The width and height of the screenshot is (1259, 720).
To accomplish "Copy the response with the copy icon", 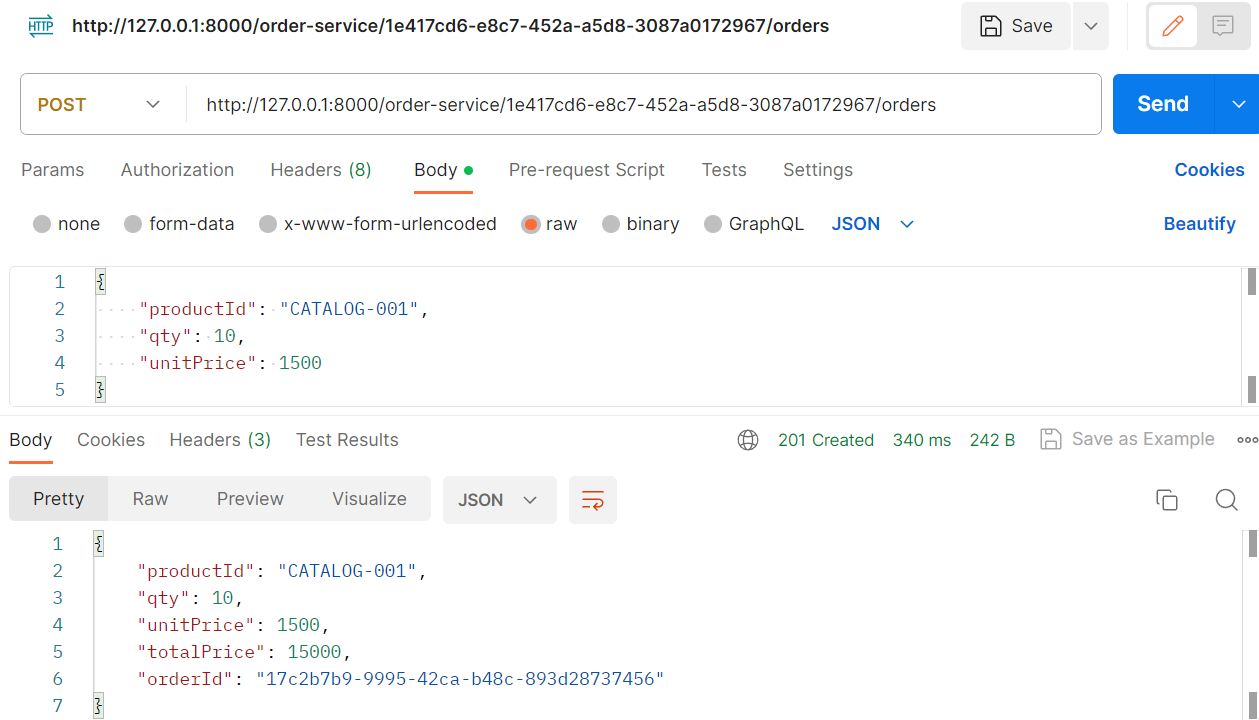I will tap(1166, 500).
